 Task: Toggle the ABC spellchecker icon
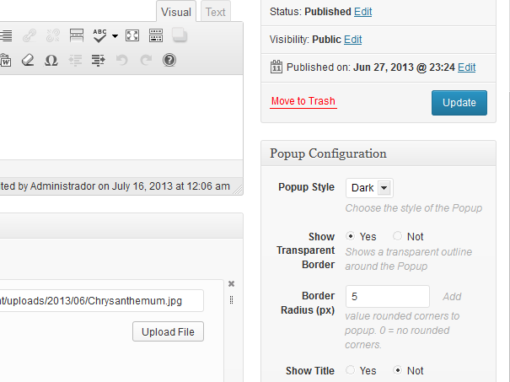tap(100, 35)
